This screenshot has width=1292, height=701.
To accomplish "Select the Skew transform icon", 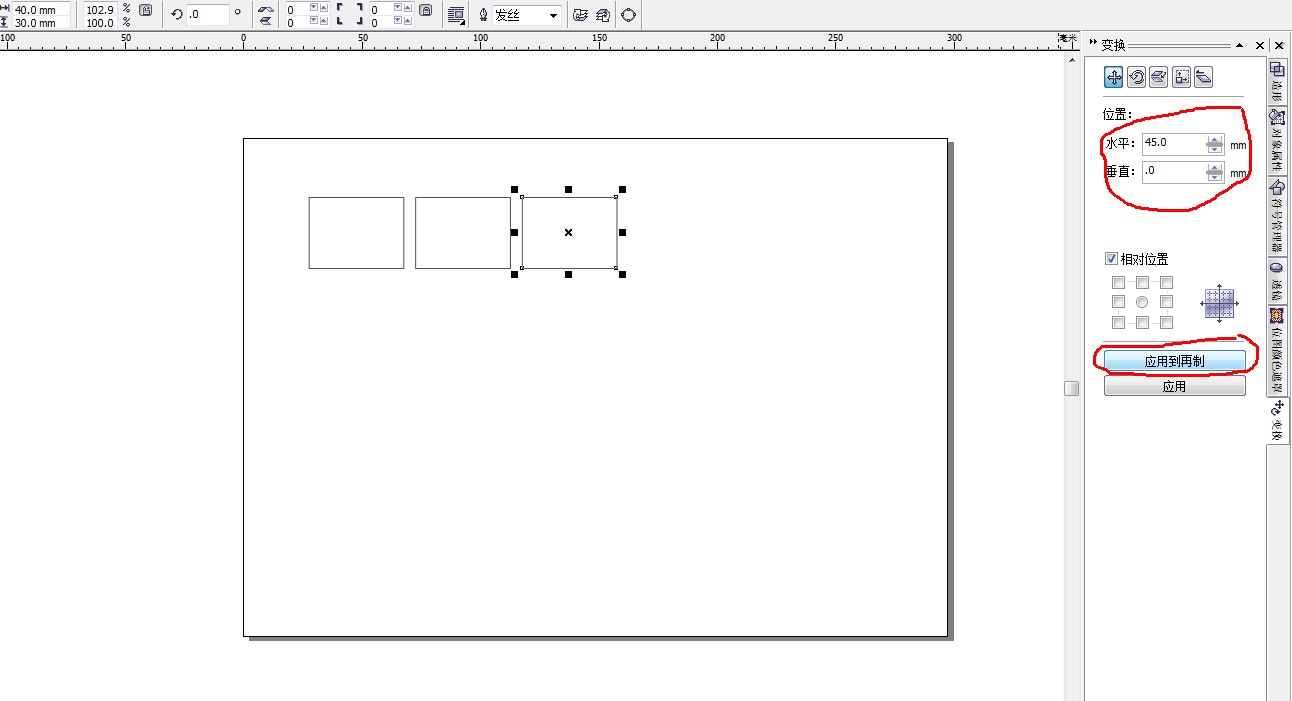I will click(x=1204, y=77).
